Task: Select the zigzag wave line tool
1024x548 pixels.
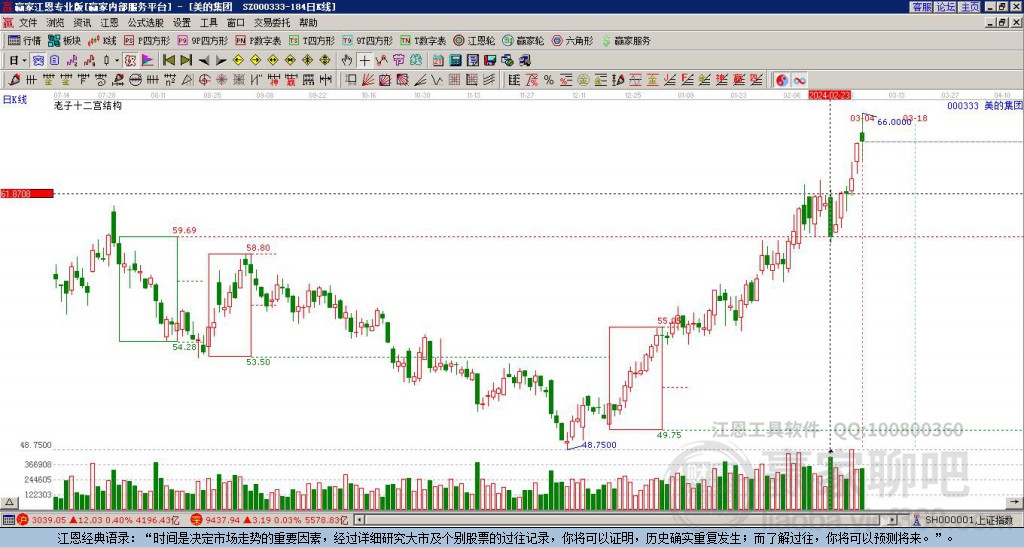Action: click(x=438, y=80)
